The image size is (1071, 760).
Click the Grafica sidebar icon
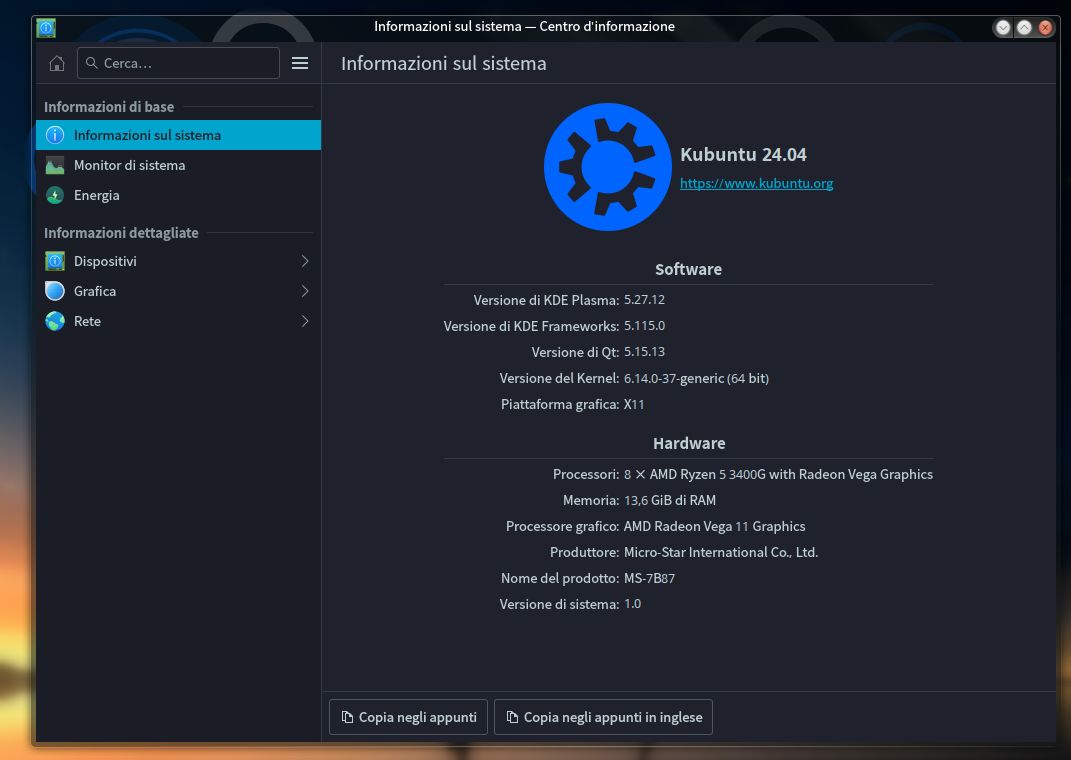pos(55,291)
